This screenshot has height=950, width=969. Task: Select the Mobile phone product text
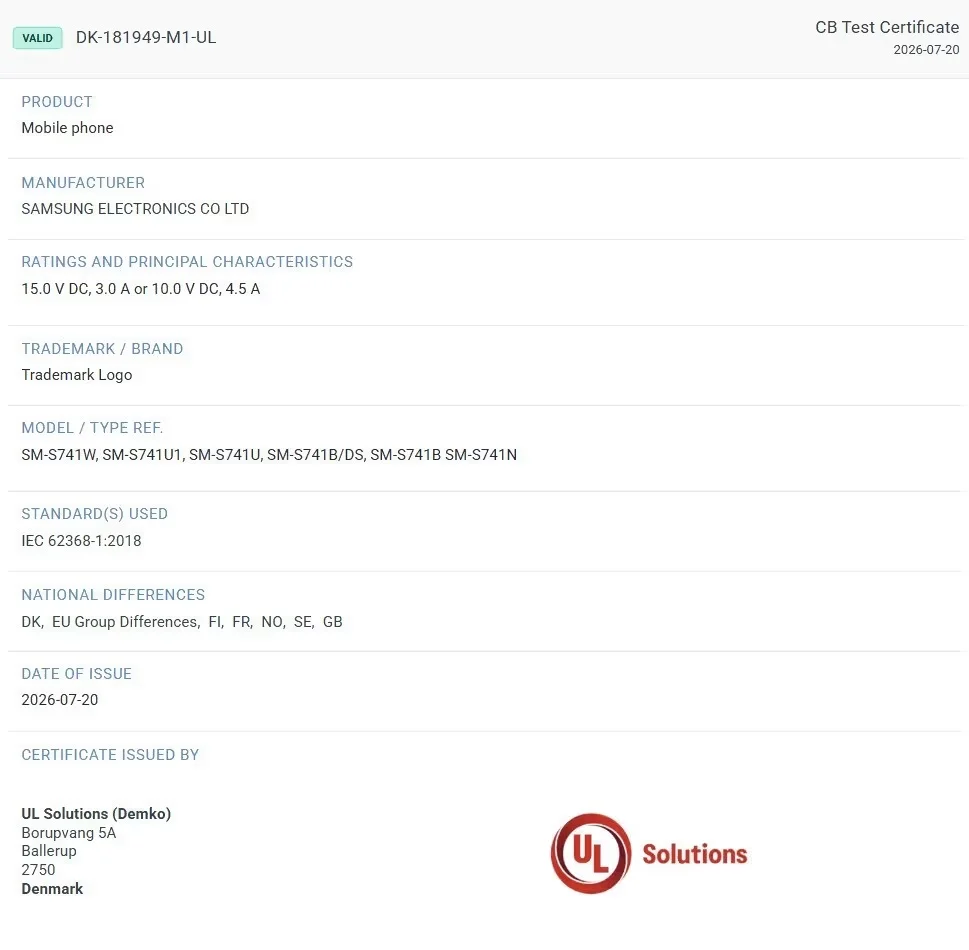pyautogui.click(x=67, y=127)
